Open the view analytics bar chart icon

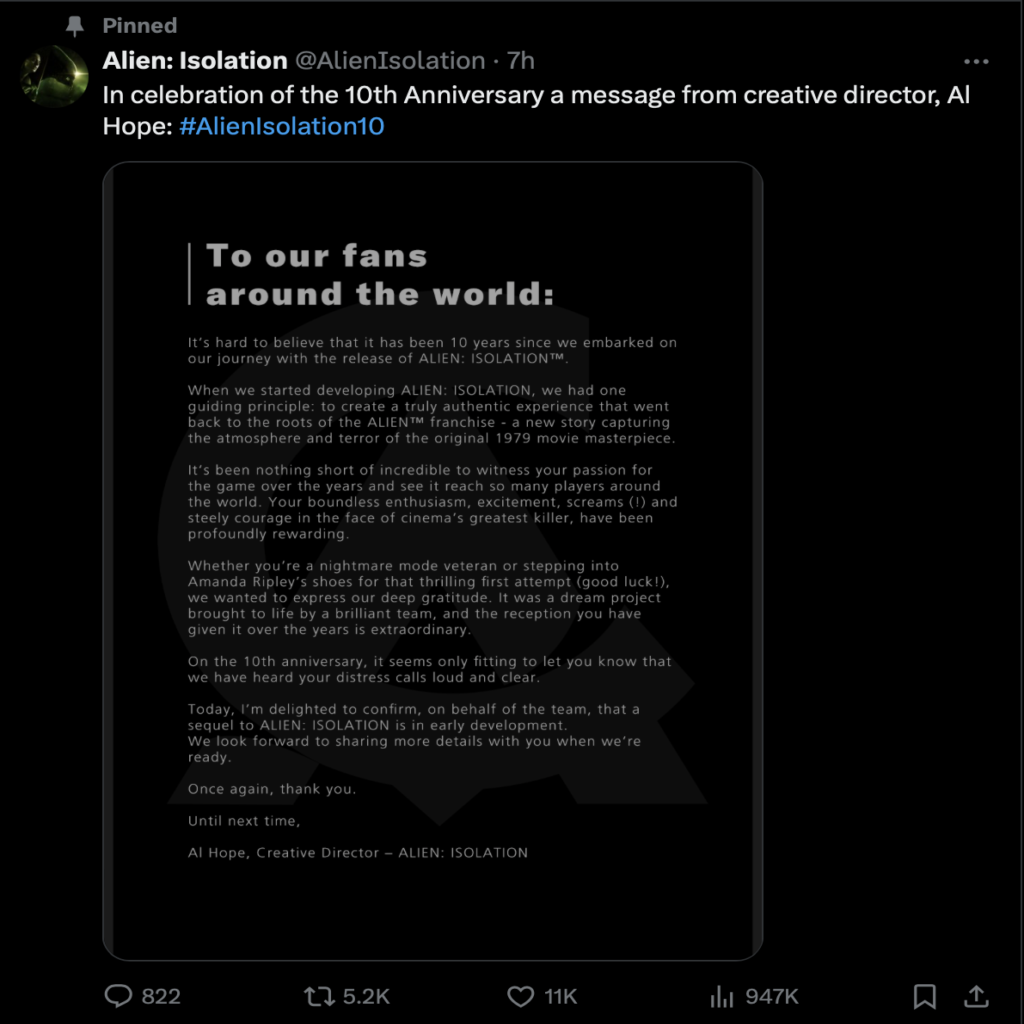point(722,996)
